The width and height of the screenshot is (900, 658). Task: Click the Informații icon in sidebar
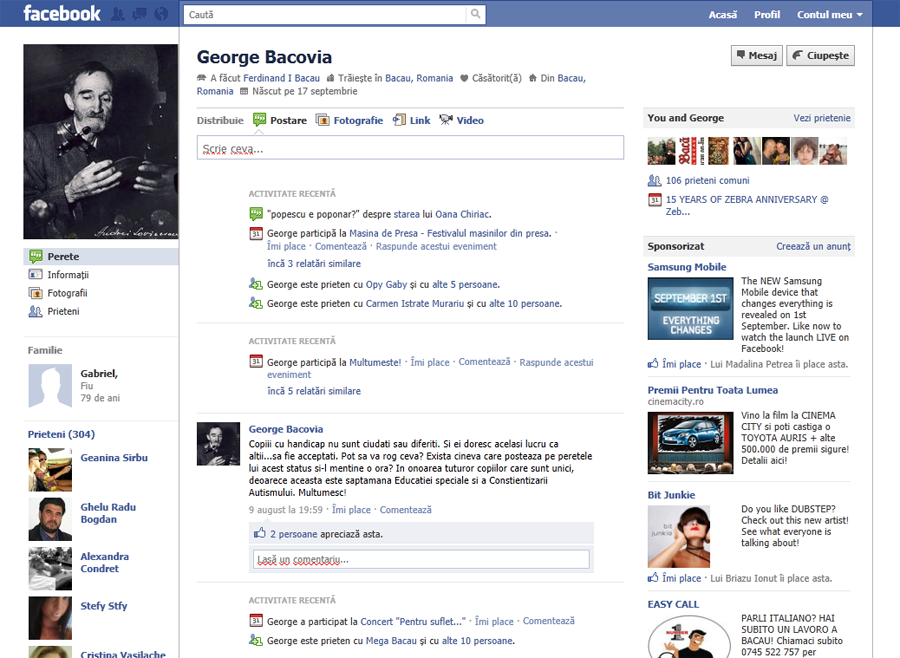coord(36,274)
